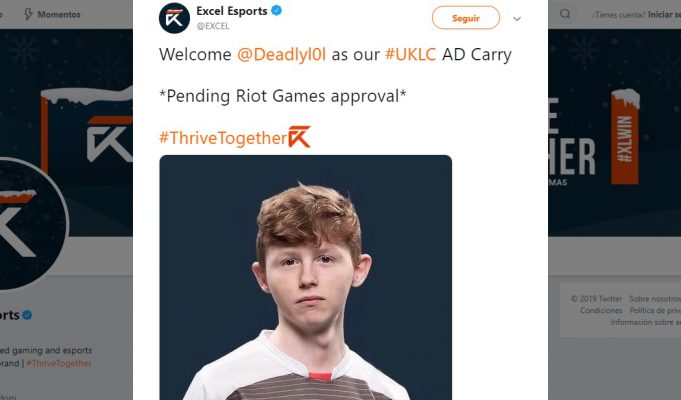Click the lightning bolt Momentos icon
681x400 pixels.
[28, 14]
